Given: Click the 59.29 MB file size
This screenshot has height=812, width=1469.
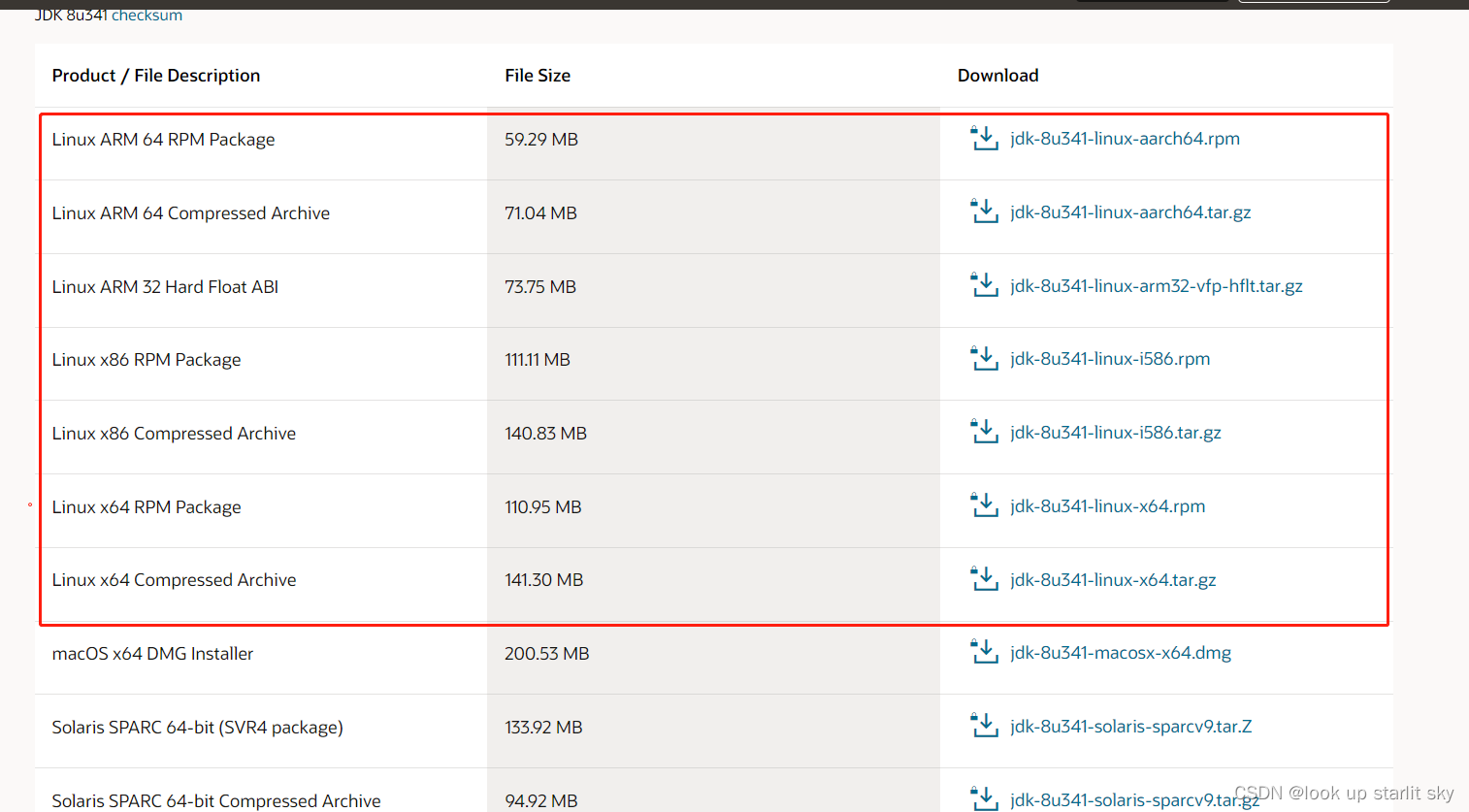Looking at the screenshot, I should pyautogui.click(x=541, y=140).
